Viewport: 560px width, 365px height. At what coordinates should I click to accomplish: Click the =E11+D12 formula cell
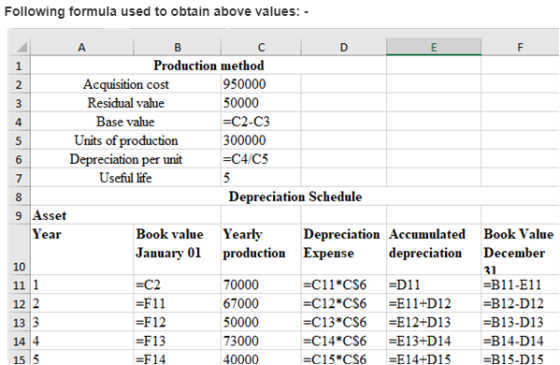click(434, 304)
